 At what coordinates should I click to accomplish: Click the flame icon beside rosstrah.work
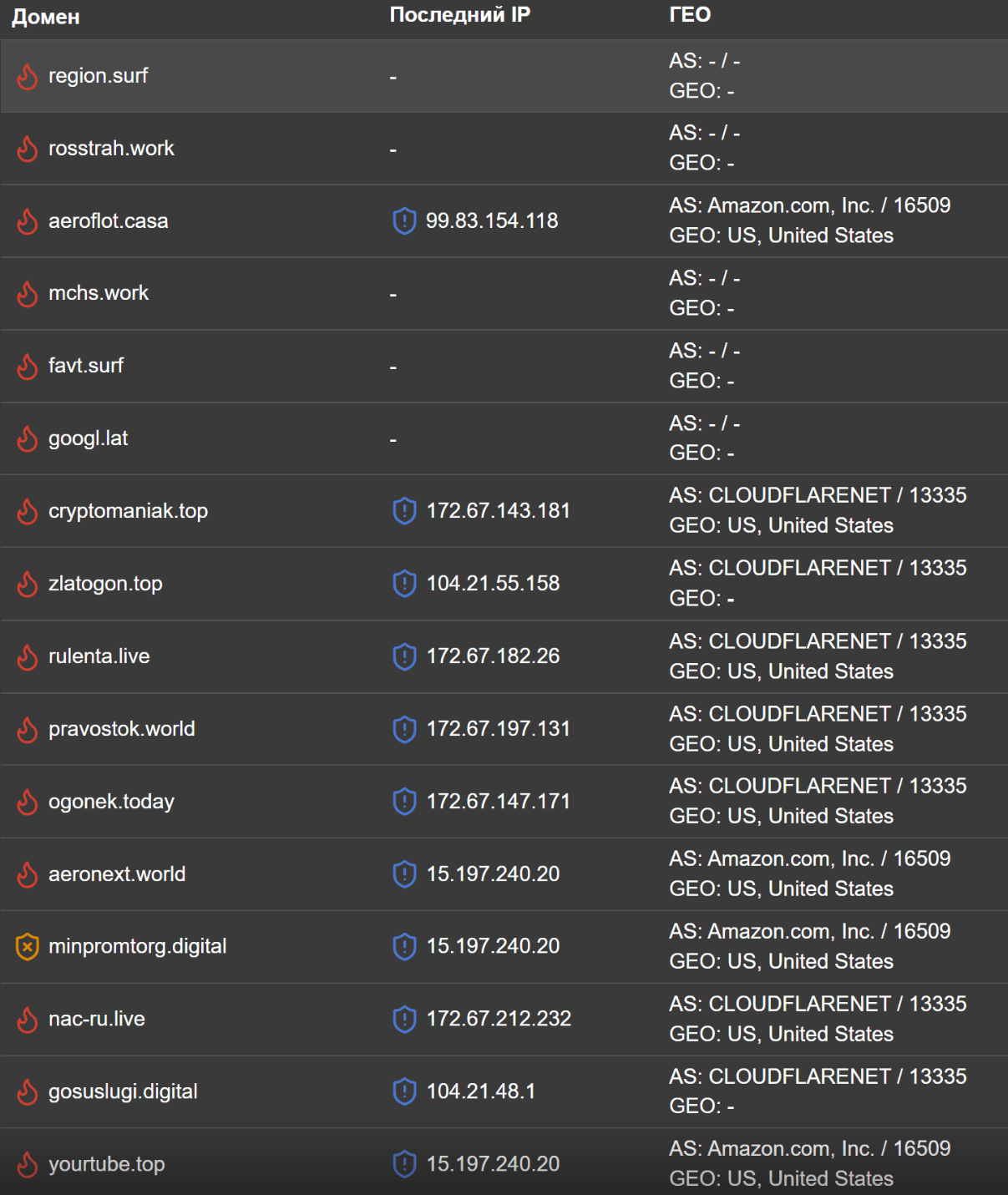pyautogui.click(x=28, y=149)
